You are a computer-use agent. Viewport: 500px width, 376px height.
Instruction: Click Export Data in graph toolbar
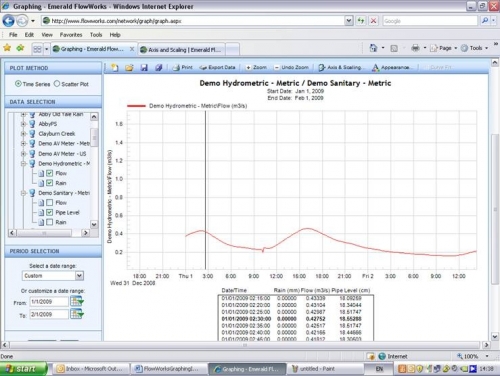click(217, 67)
